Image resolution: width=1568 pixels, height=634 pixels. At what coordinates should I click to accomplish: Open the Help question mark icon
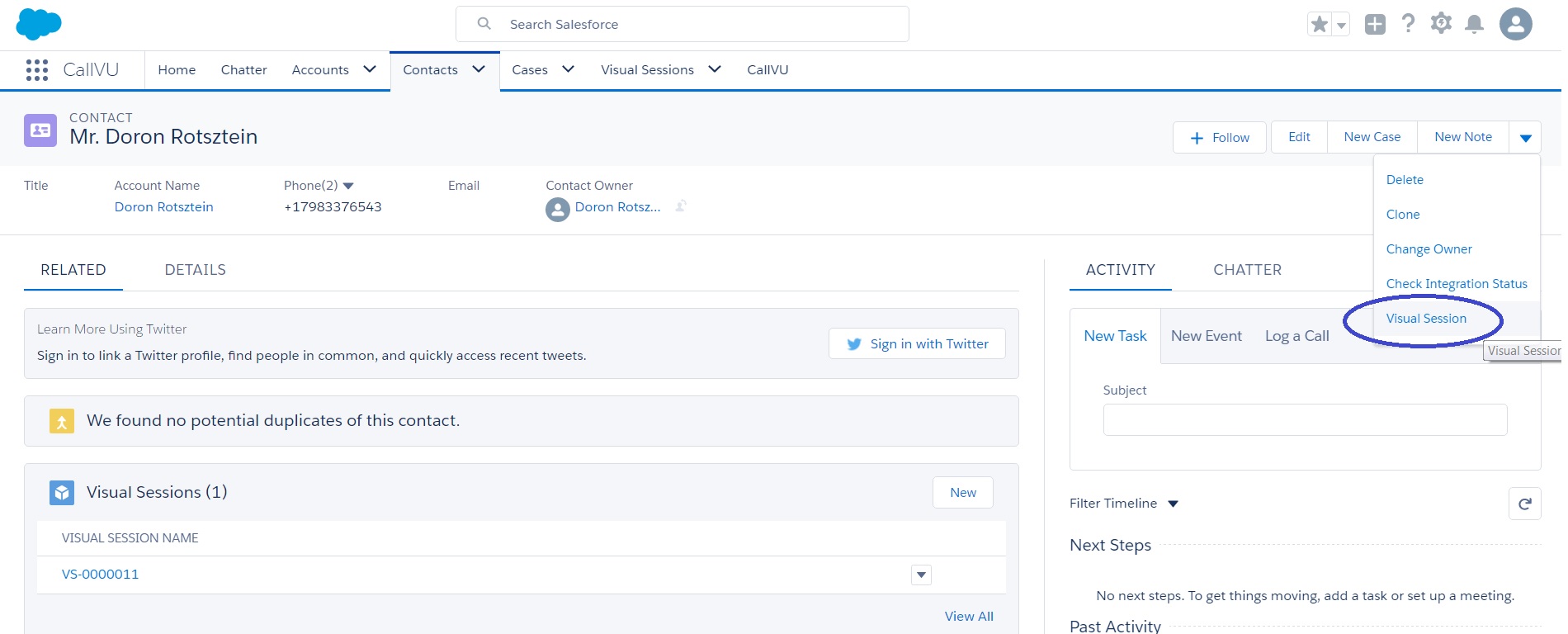(1409, 24)
